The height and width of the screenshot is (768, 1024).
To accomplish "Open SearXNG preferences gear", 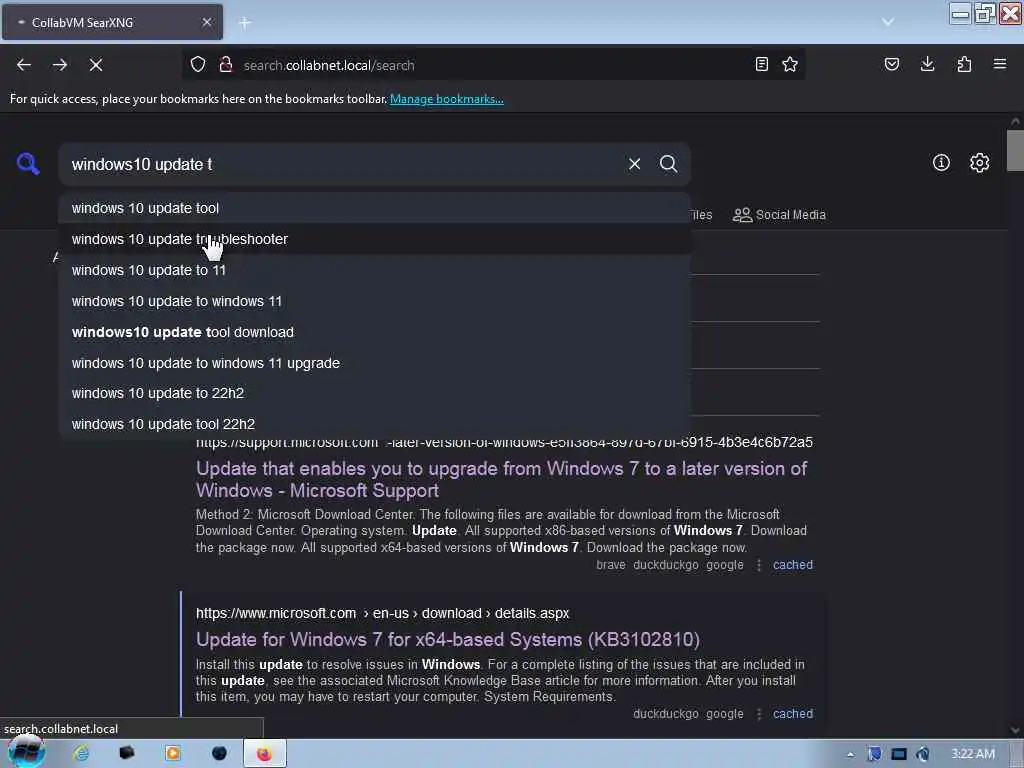I will pyautogui.click(x=980, y=163).
